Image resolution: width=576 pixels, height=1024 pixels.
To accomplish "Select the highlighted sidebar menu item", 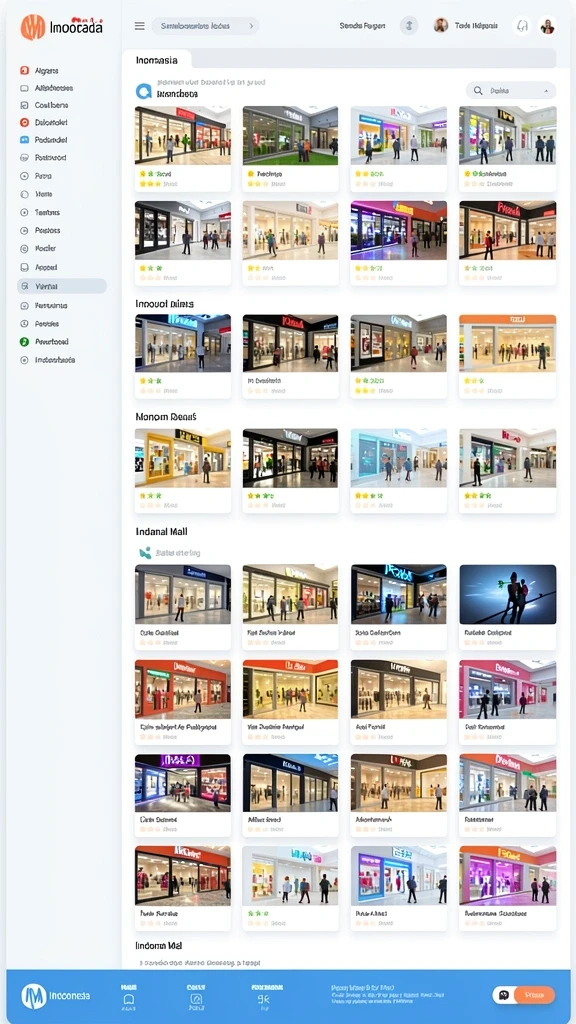I will coord(62,286).
